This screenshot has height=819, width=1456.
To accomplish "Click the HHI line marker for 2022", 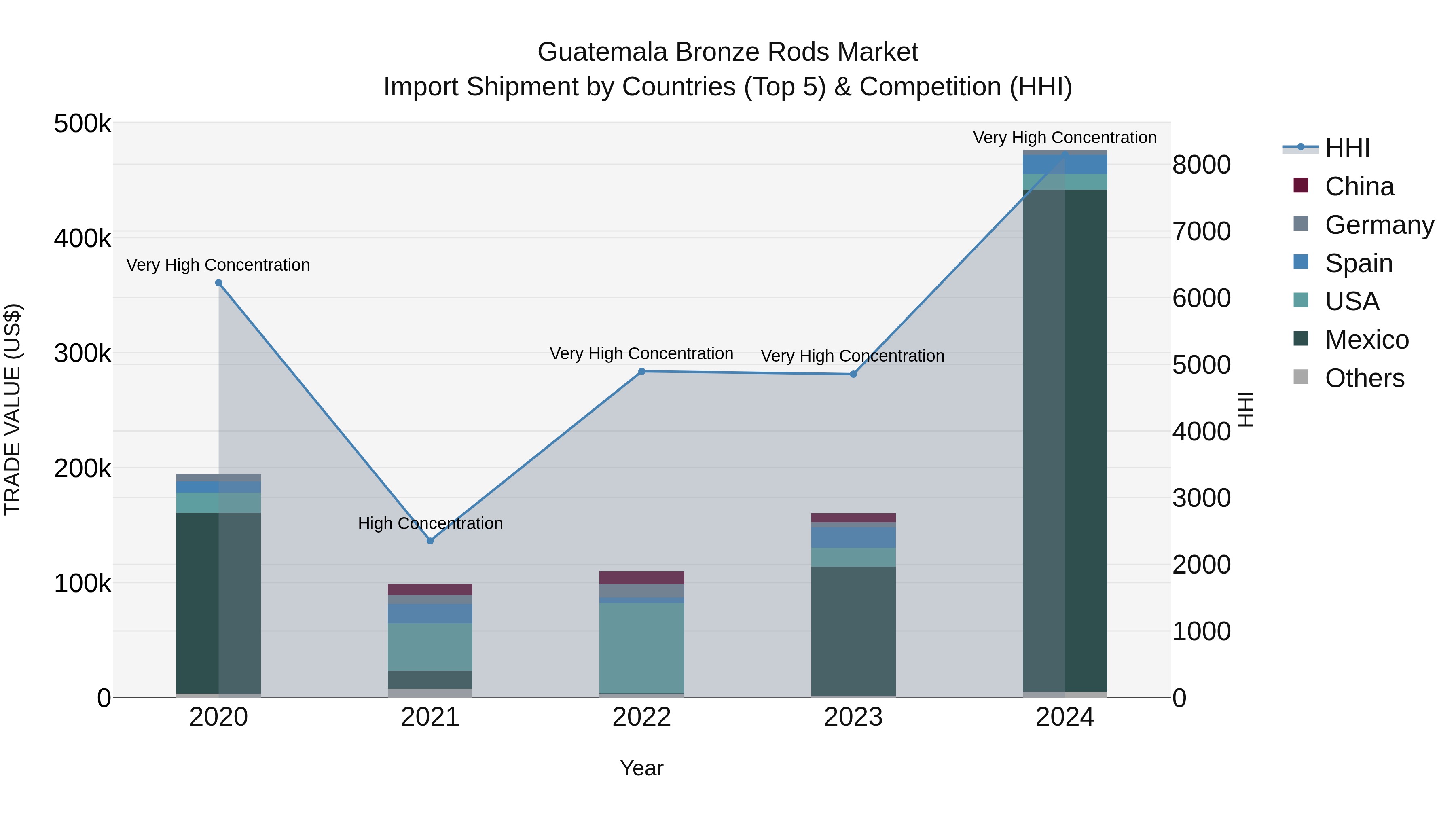I will [x=641, y=371].
